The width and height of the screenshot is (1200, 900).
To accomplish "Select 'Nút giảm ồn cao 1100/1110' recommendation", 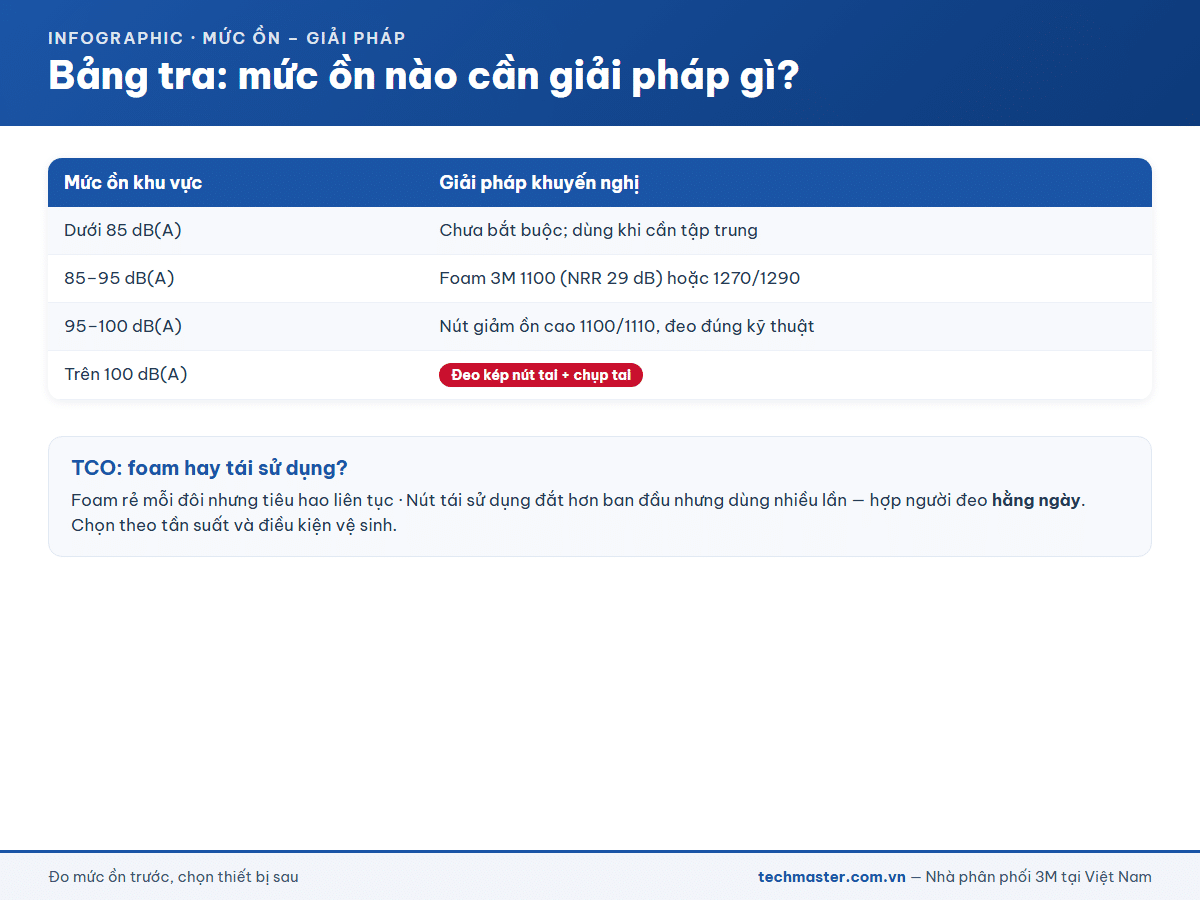I will tap(548, 327).
